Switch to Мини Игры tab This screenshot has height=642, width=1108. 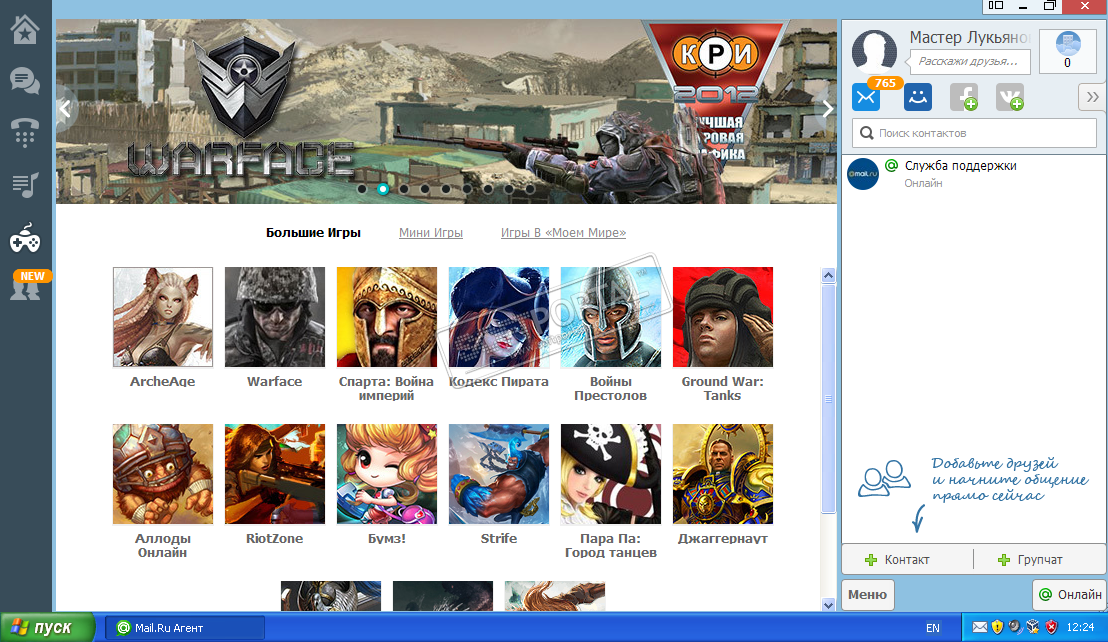430,232
